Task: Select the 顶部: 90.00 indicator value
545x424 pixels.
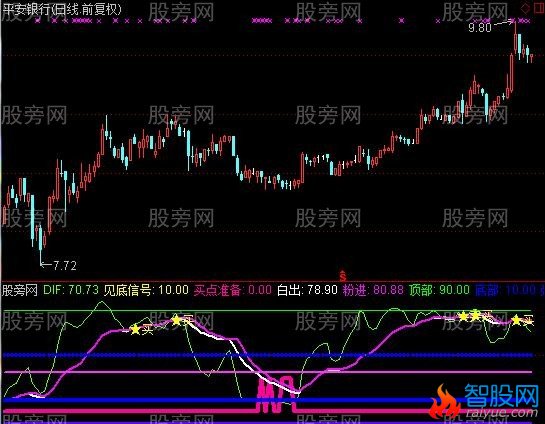Action: click(x=439, y=290)
